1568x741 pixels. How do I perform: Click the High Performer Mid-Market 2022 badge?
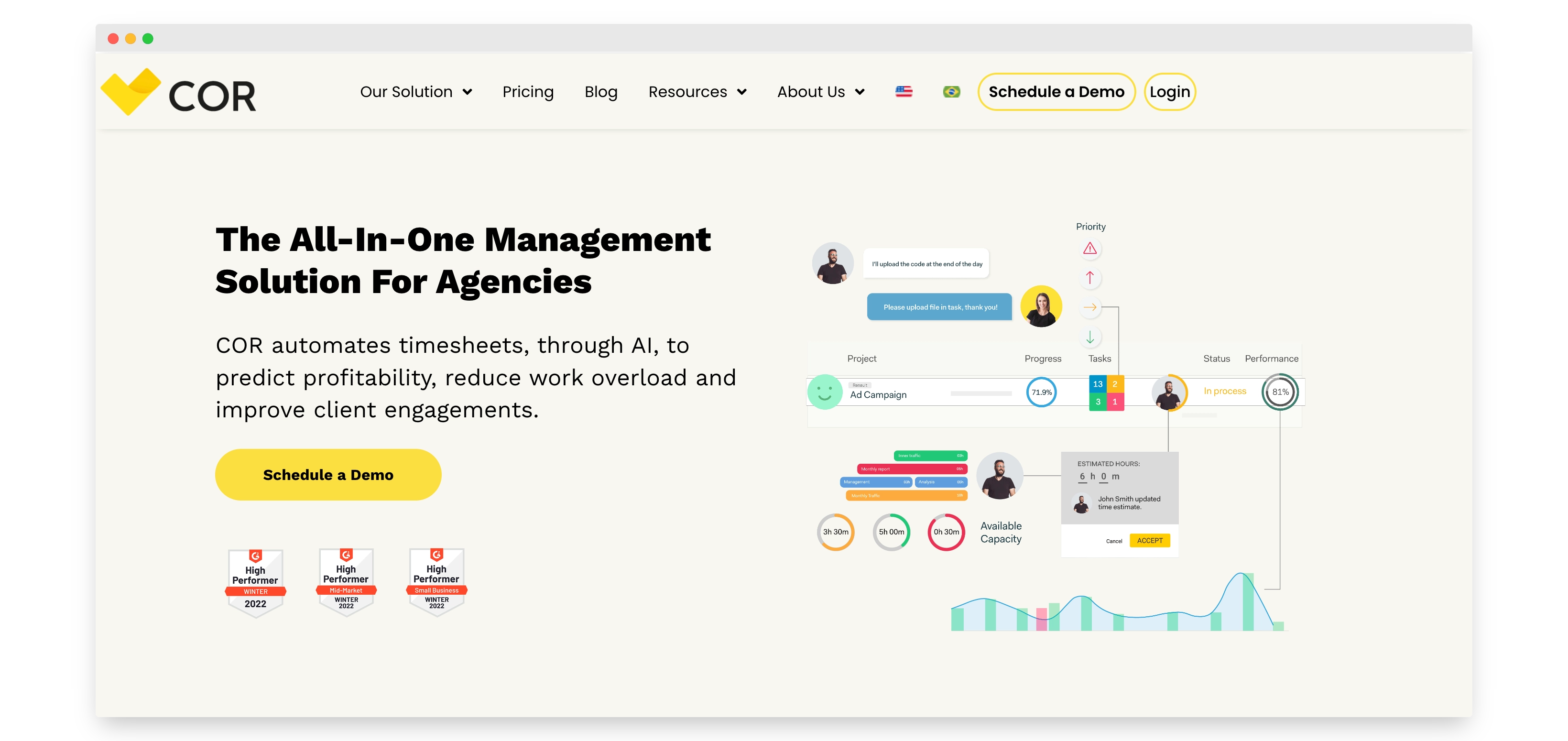[346, 583]
